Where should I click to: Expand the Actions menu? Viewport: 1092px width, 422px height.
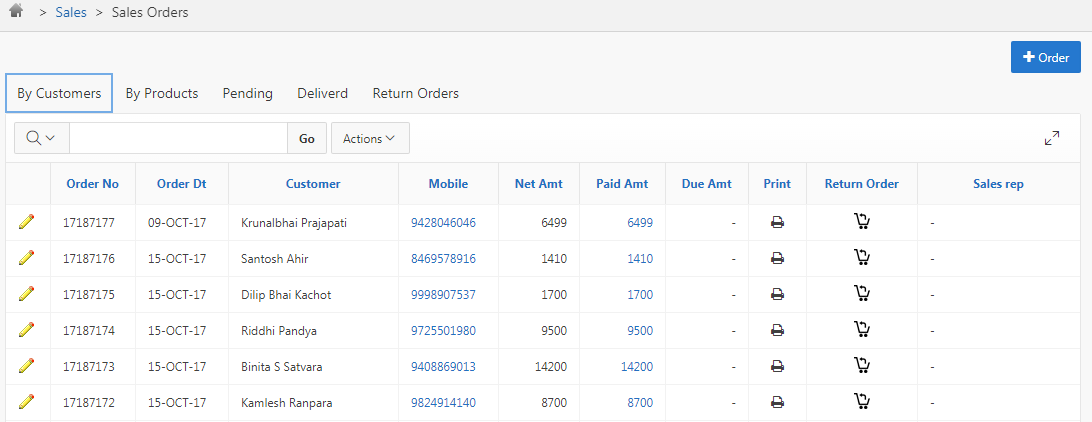[370, 138]
